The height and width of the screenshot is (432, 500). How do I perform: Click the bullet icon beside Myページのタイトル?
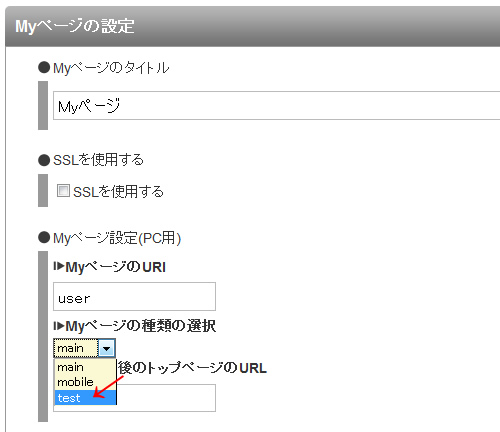[x=44, y=67]
